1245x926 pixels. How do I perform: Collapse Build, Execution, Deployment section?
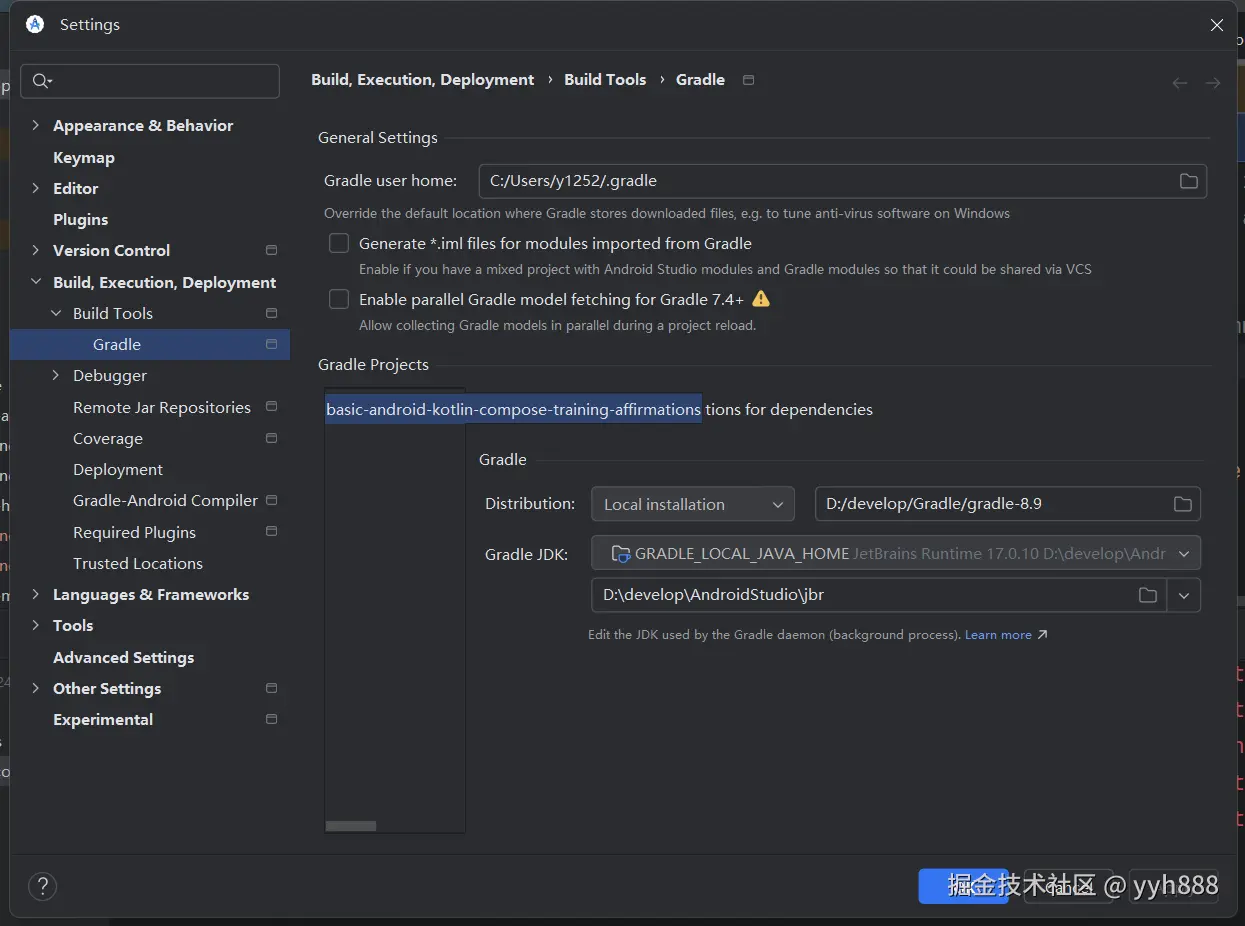click(36, 282)
